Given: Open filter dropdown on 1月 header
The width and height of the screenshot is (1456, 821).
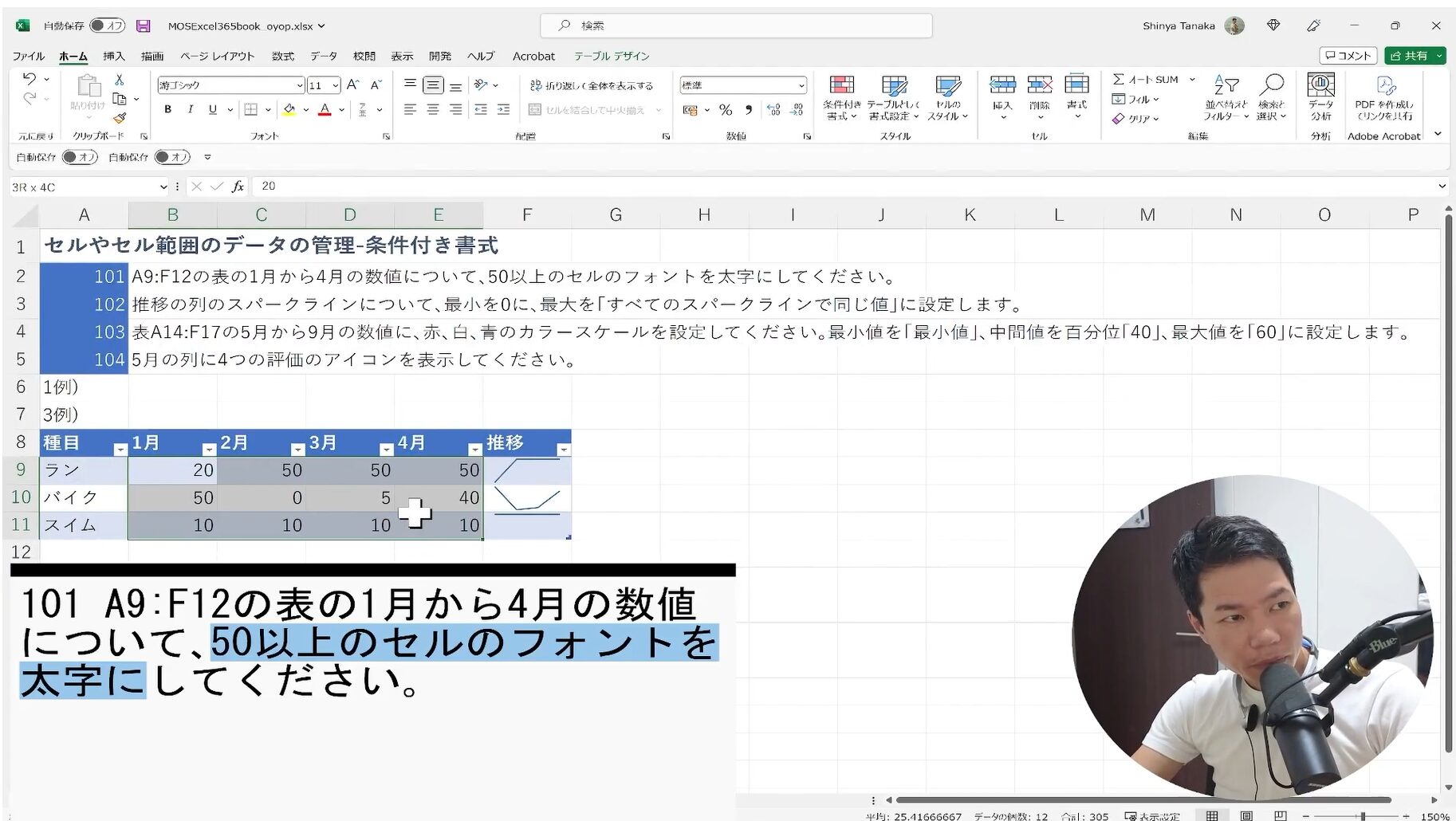Looking at the screenshot, I should tap(209, 450).
